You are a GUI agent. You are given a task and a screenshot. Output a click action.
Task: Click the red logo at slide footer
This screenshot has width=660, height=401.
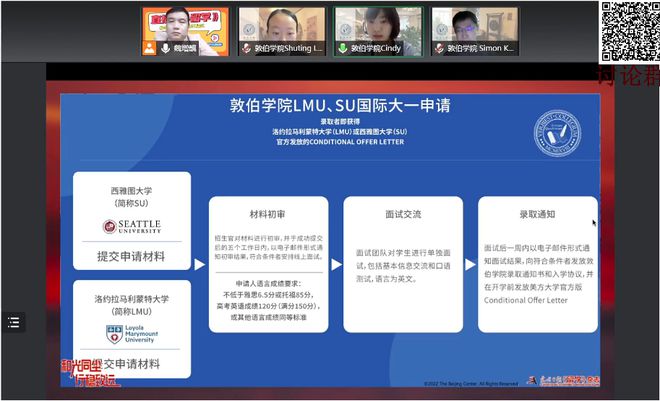563,380
